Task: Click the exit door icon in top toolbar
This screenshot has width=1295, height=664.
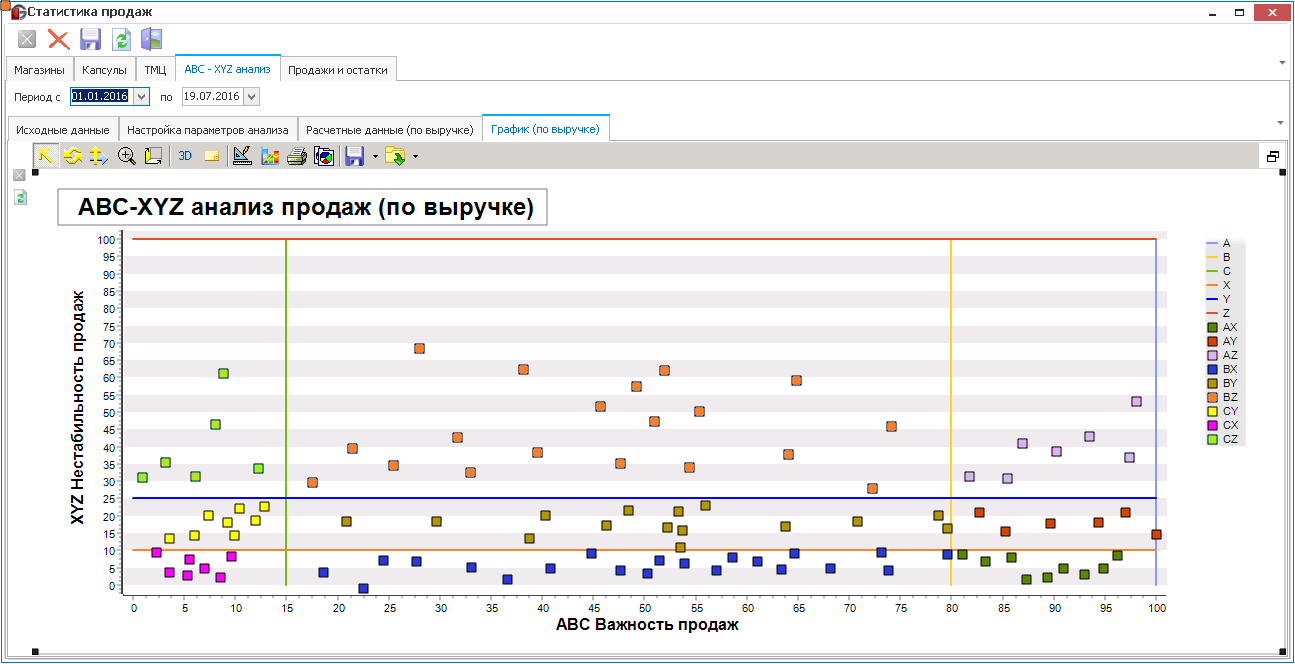Action: [x=152, y=40]
